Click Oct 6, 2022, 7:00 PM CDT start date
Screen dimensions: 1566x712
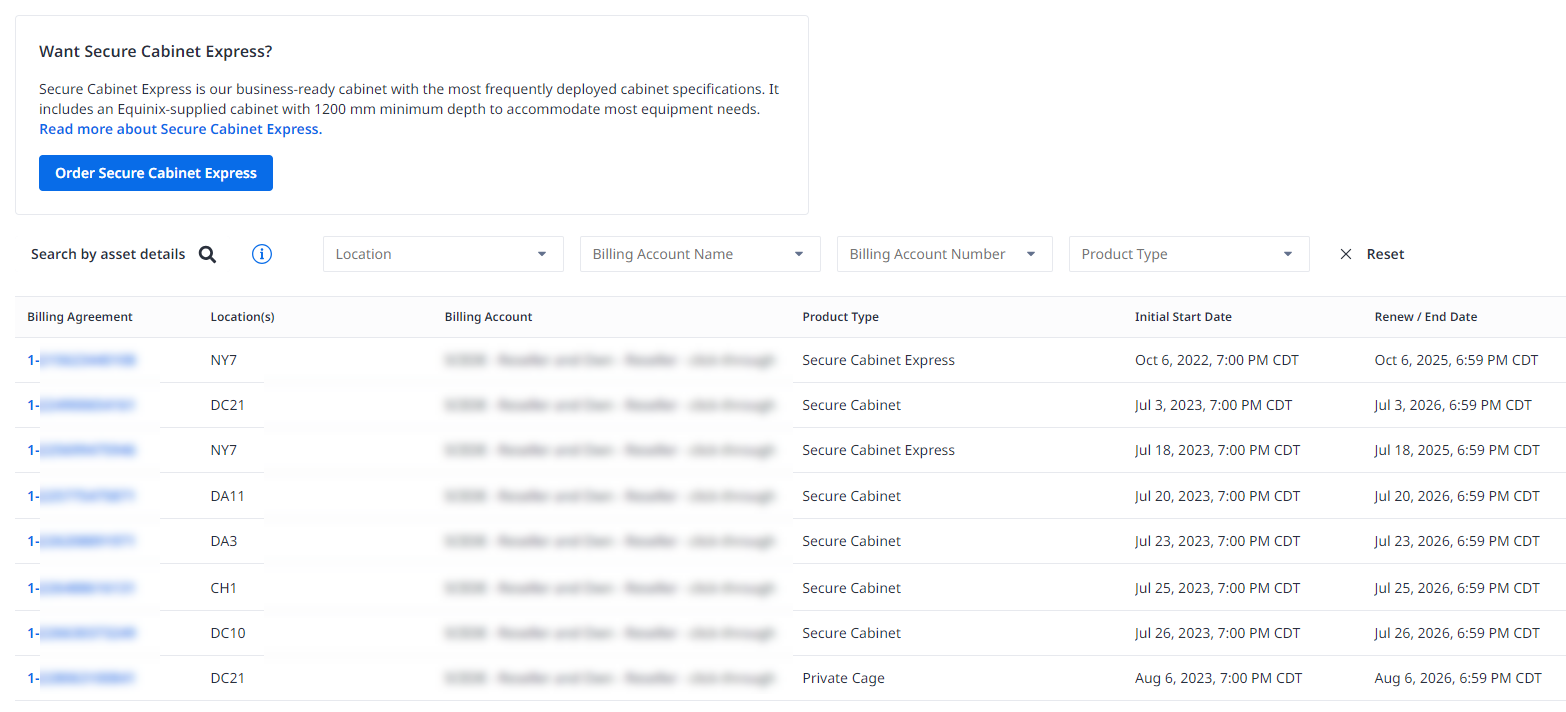click(x=1217, y=360)
